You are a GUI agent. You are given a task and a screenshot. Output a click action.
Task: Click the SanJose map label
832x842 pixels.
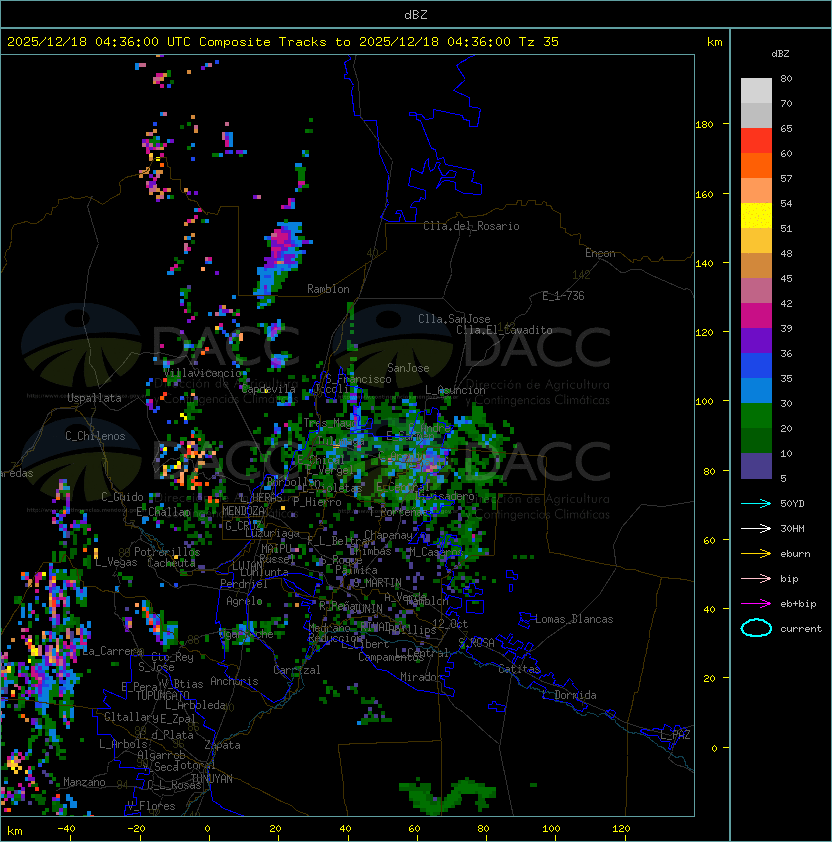(408, 368)
